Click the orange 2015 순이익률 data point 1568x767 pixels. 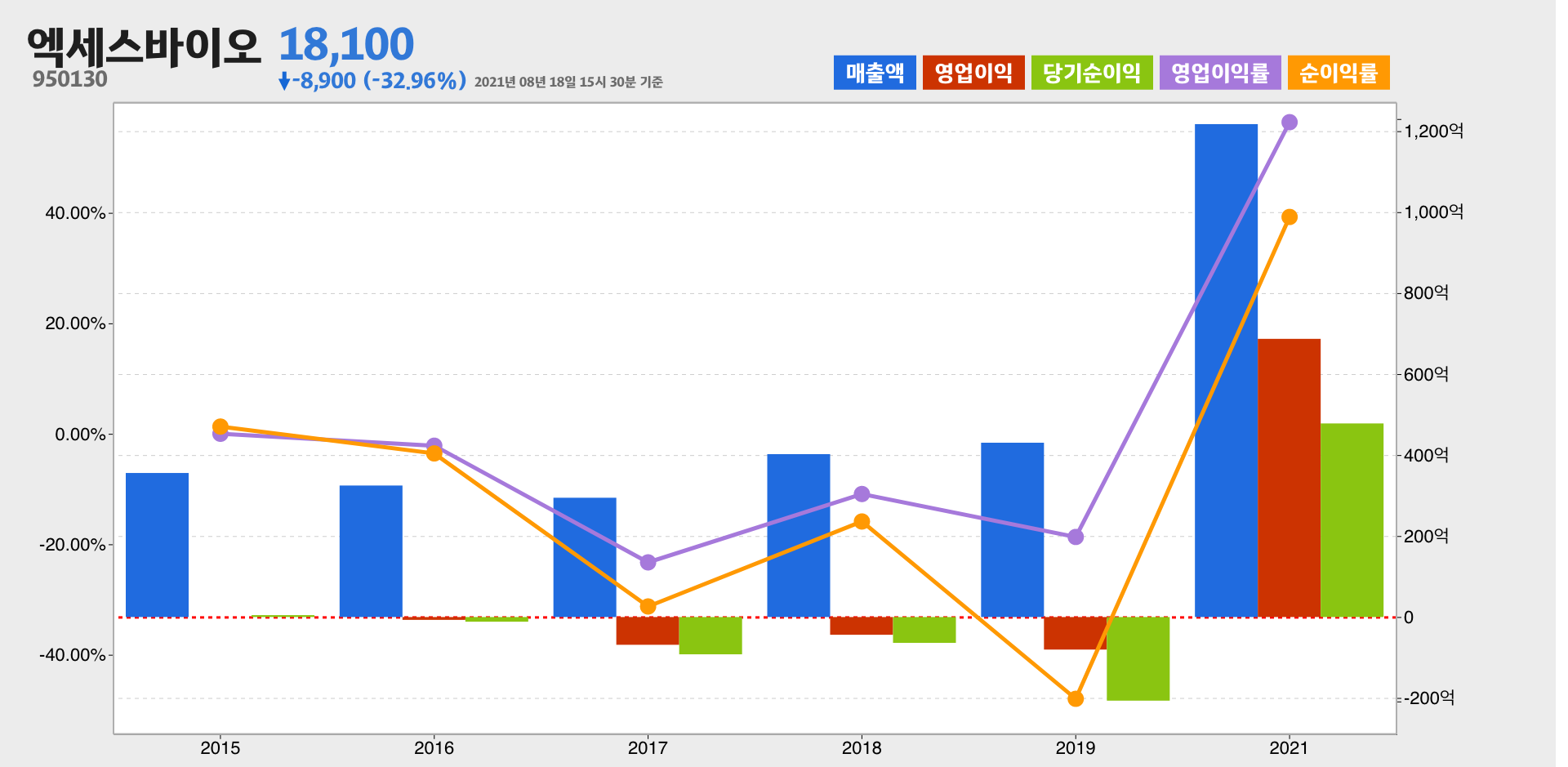click(x=220, y=426)
